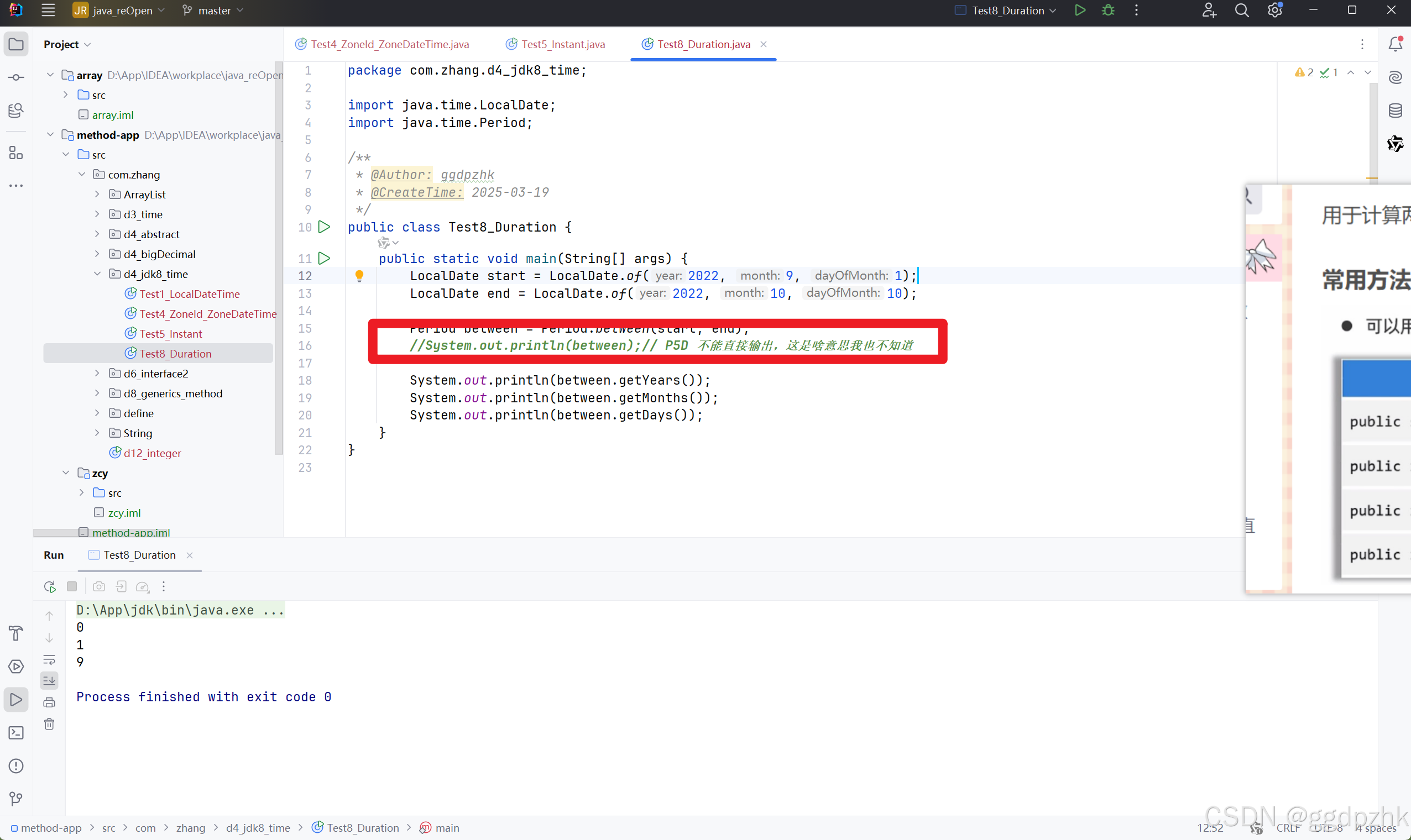Collapse the Project tool window via folder icon
Viewport: 1411px width, 840px height.
tap(15, 44)
